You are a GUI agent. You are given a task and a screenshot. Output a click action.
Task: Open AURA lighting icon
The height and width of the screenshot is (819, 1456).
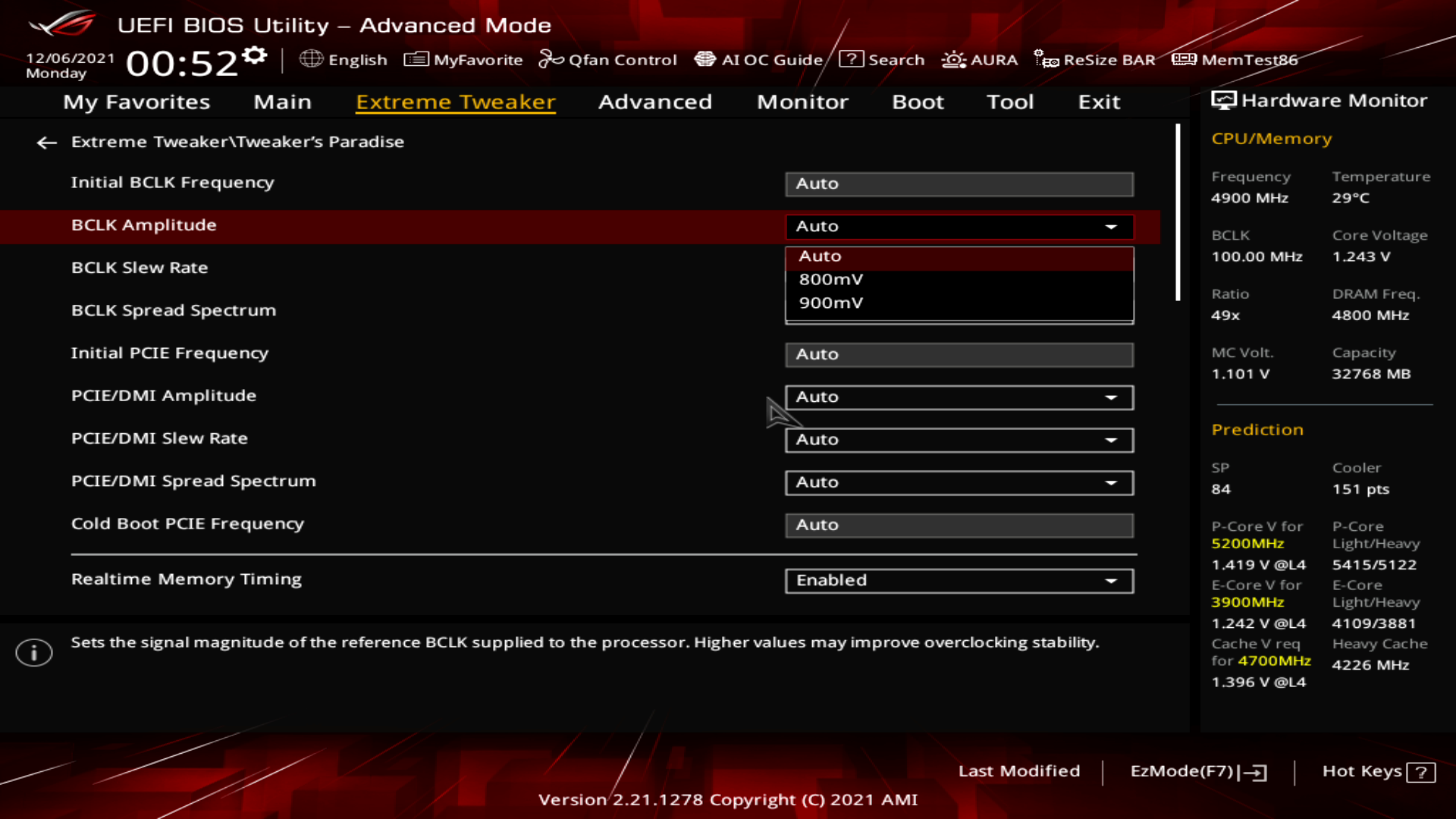[x=953, y=59]
